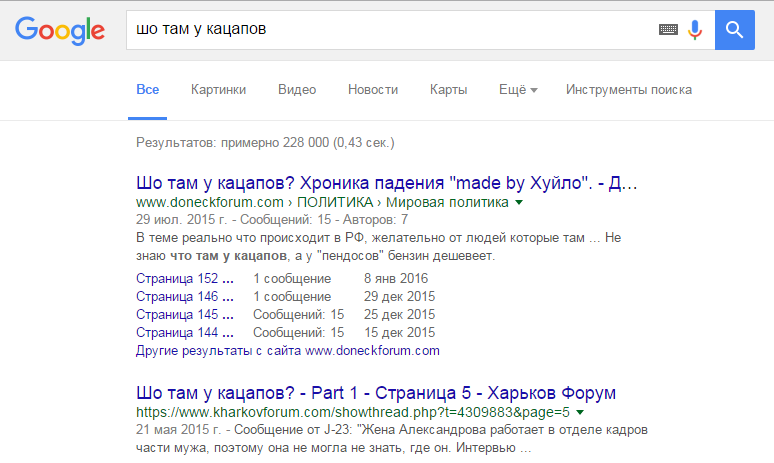Click the date text 15 дек 2015

pos(399,333)
